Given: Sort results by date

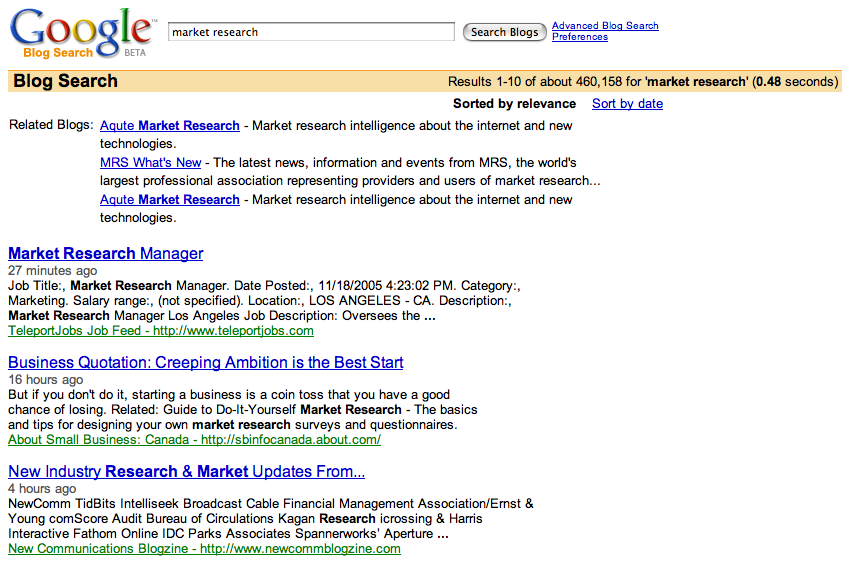Looking at the screenshot, I should [627, 103].
